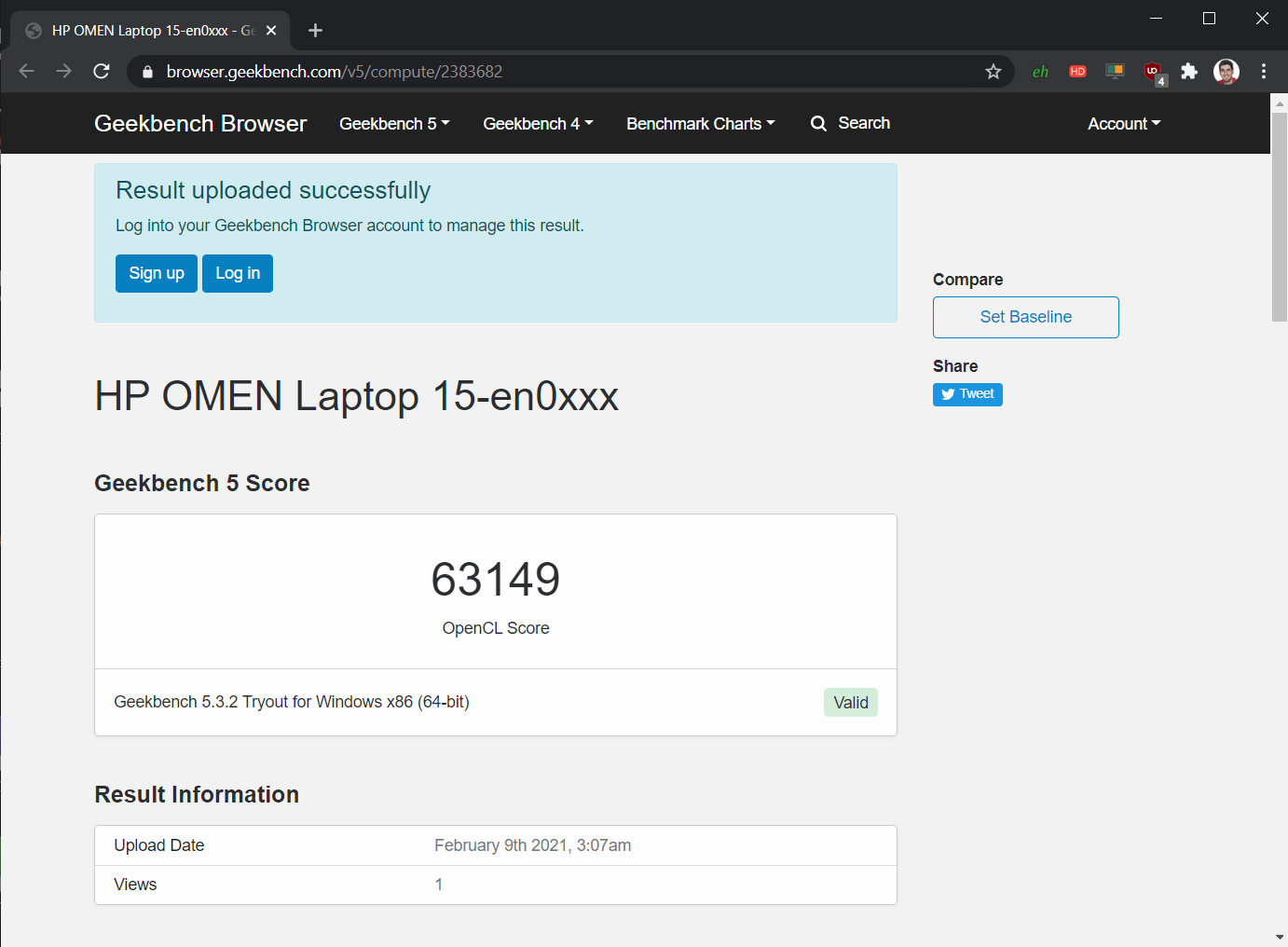Click the page vertical scrollbar thumb
Image resolution: width=1288 pixels, height=947 pixels.
tap(1280, 216)
